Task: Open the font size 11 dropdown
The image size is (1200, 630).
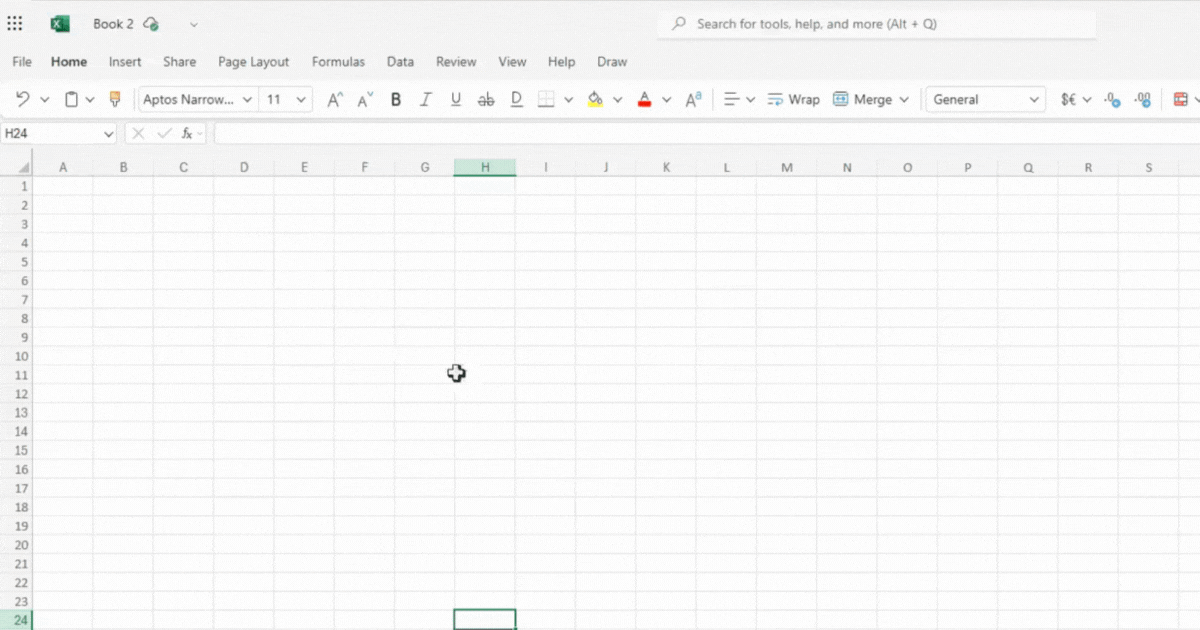Action: (286, 99)
